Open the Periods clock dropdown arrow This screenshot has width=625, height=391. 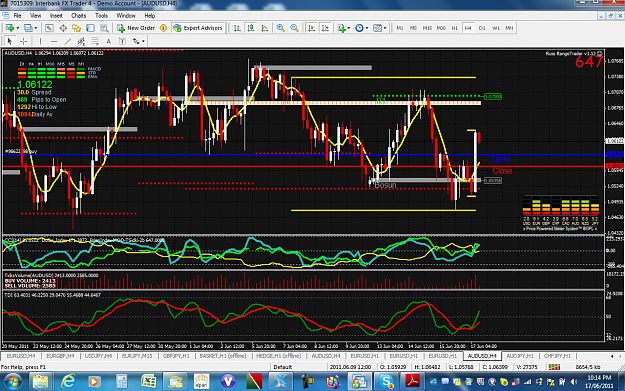click(x=367, y=28)
